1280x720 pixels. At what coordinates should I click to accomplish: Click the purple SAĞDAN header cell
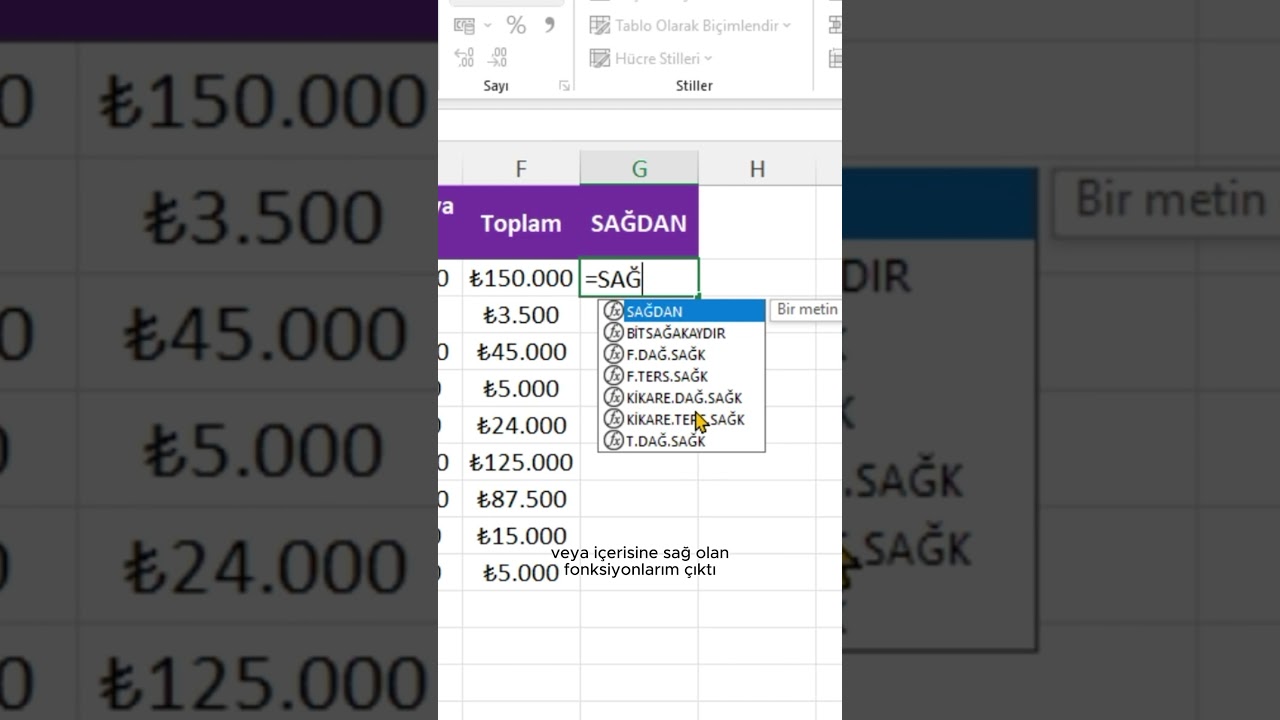639,223
